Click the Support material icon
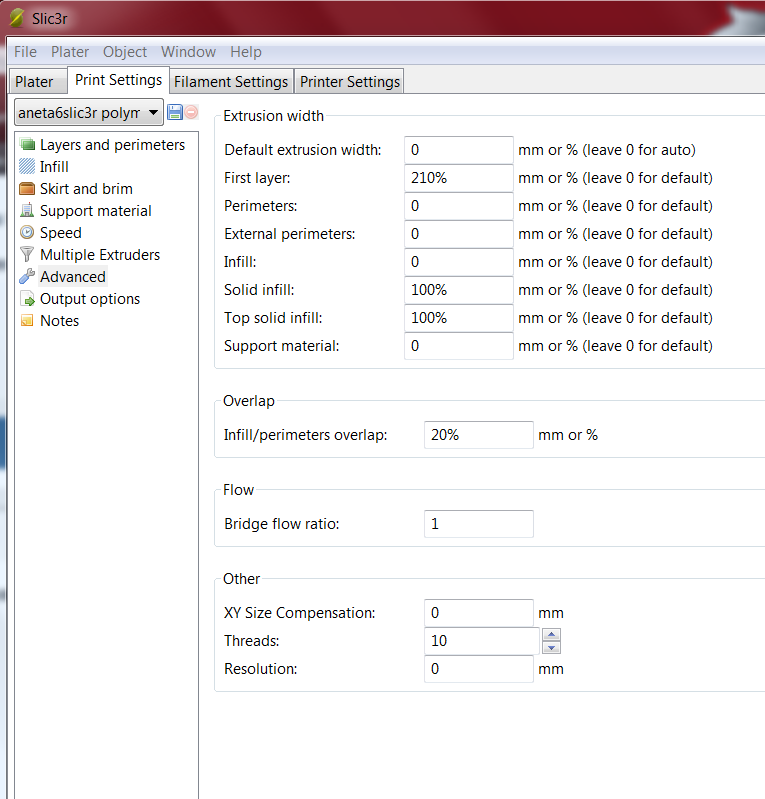The height and width of the screenshot is (799, 765). [27, 210]
